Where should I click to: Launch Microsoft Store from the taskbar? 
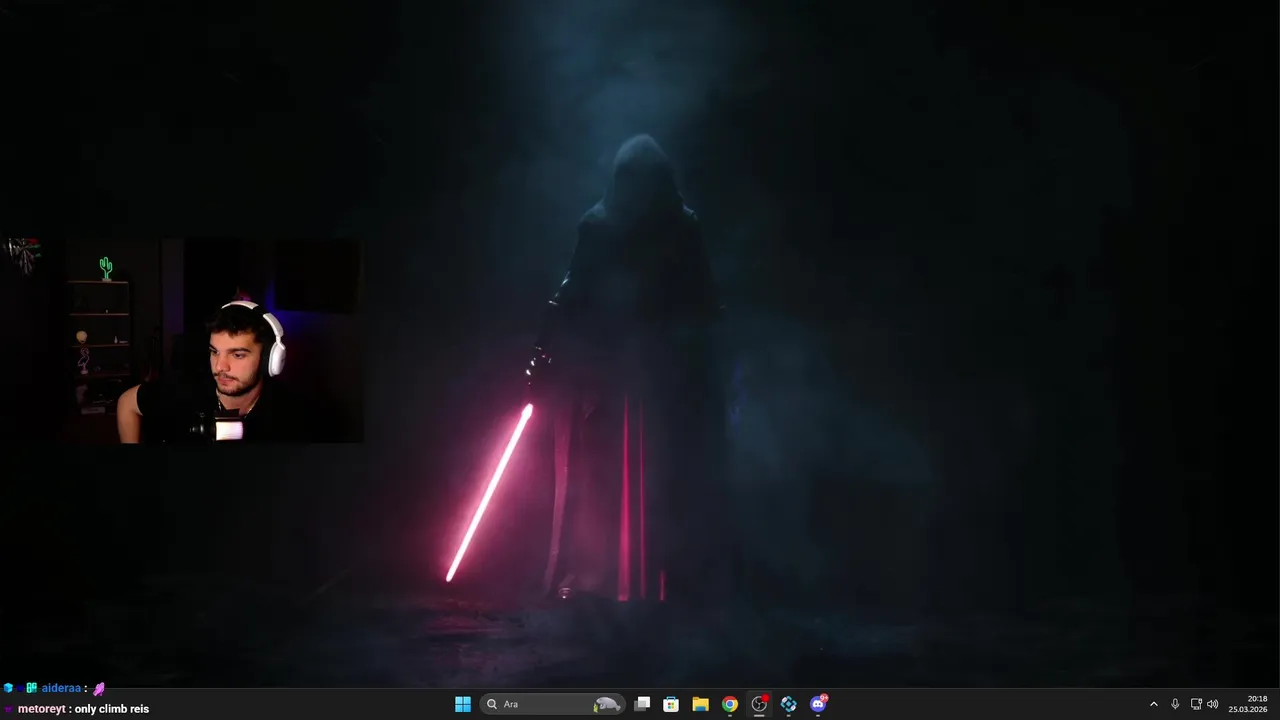tap(671, 704)
